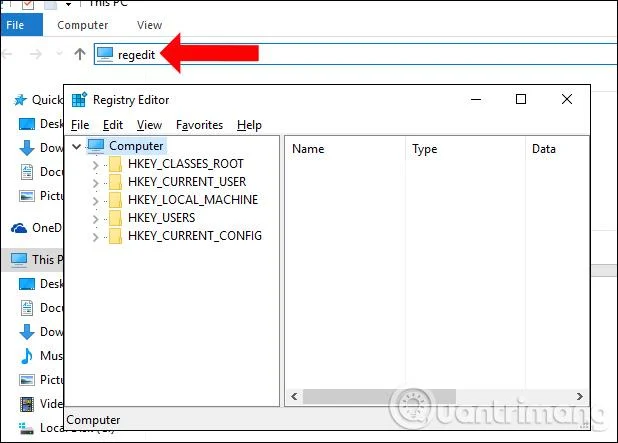Click the Explorer back arrow

(x=8, y=54)
